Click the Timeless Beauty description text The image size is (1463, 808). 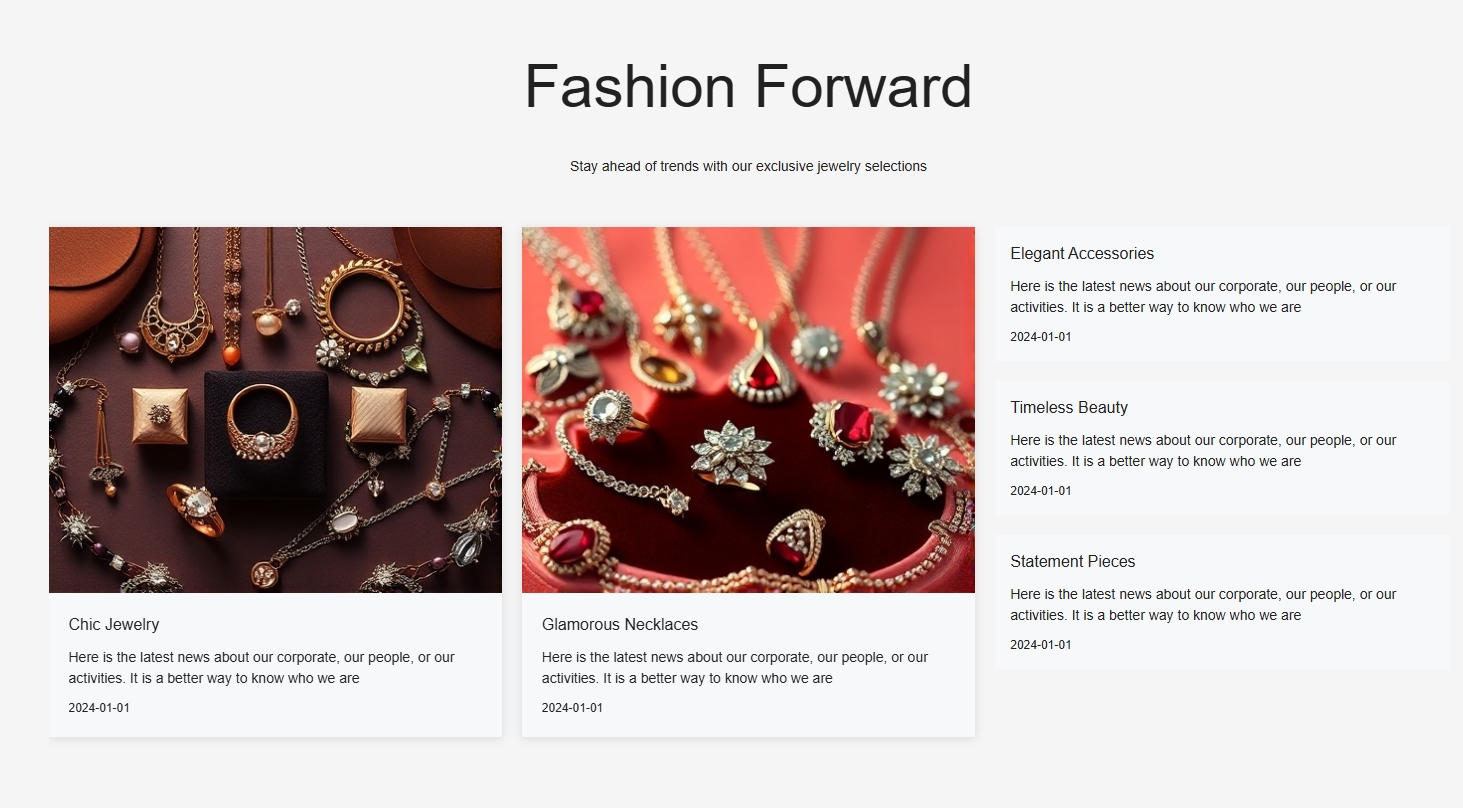(1203, 451)
